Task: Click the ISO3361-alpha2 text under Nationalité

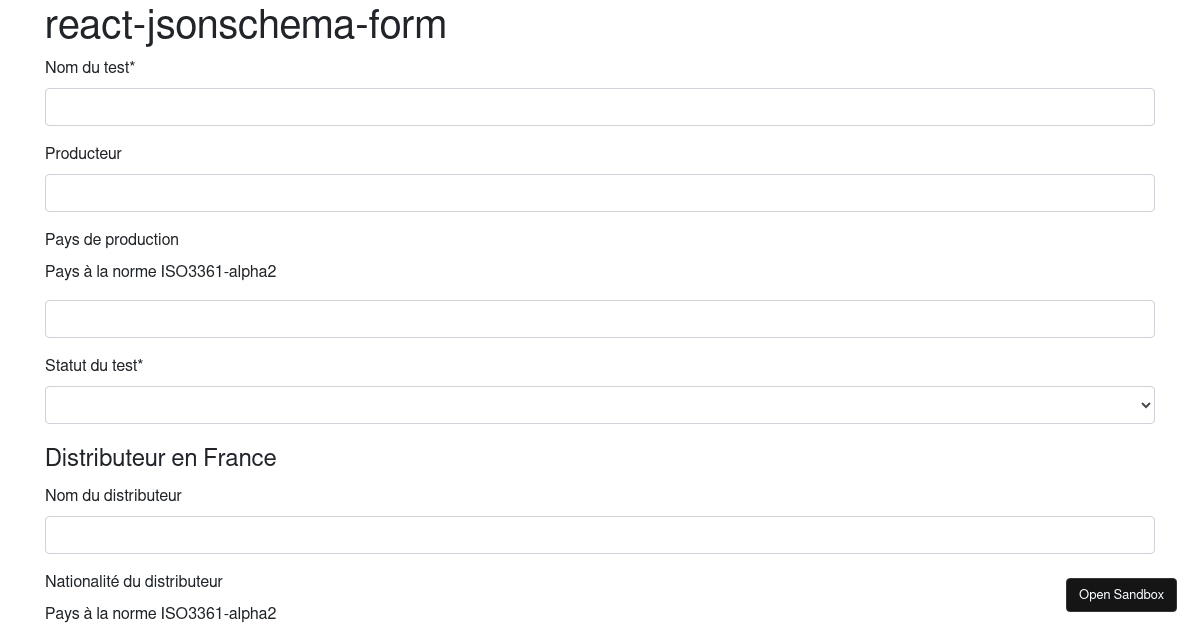Action: click(161, 614)
